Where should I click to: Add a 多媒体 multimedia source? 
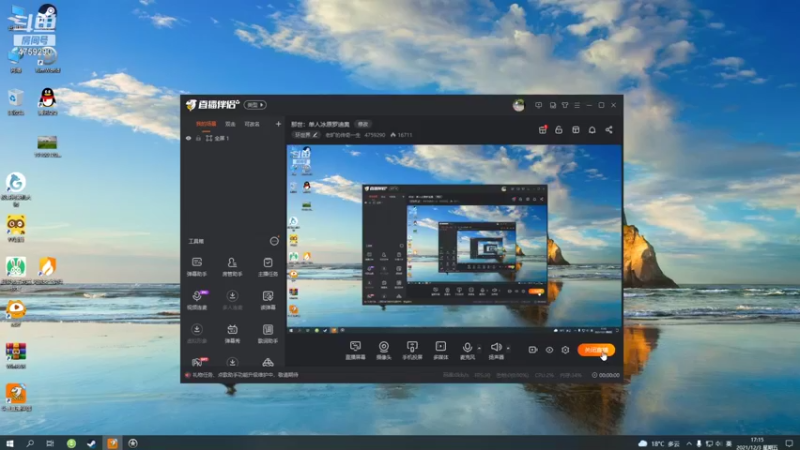pos(441,351)
